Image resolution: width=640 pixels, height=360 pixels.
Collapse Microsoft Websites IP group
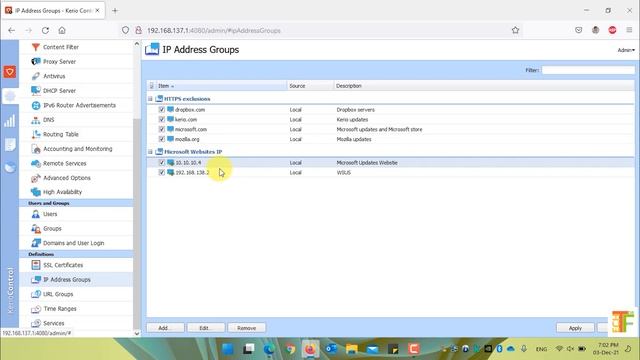[150, 152]
